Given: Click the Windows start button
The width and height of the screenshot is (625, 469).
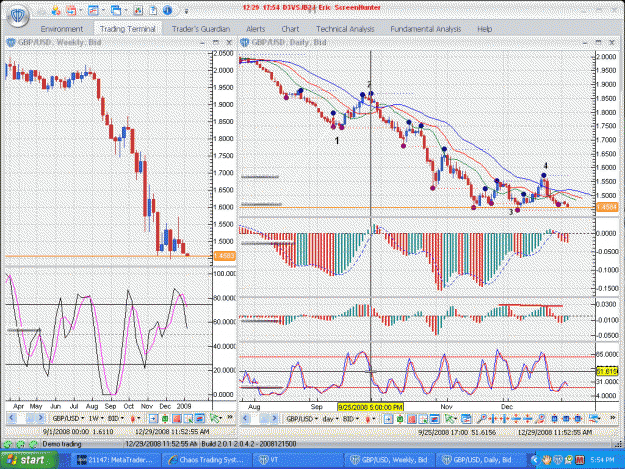Looking at the screenshot, I should [29, 460].
